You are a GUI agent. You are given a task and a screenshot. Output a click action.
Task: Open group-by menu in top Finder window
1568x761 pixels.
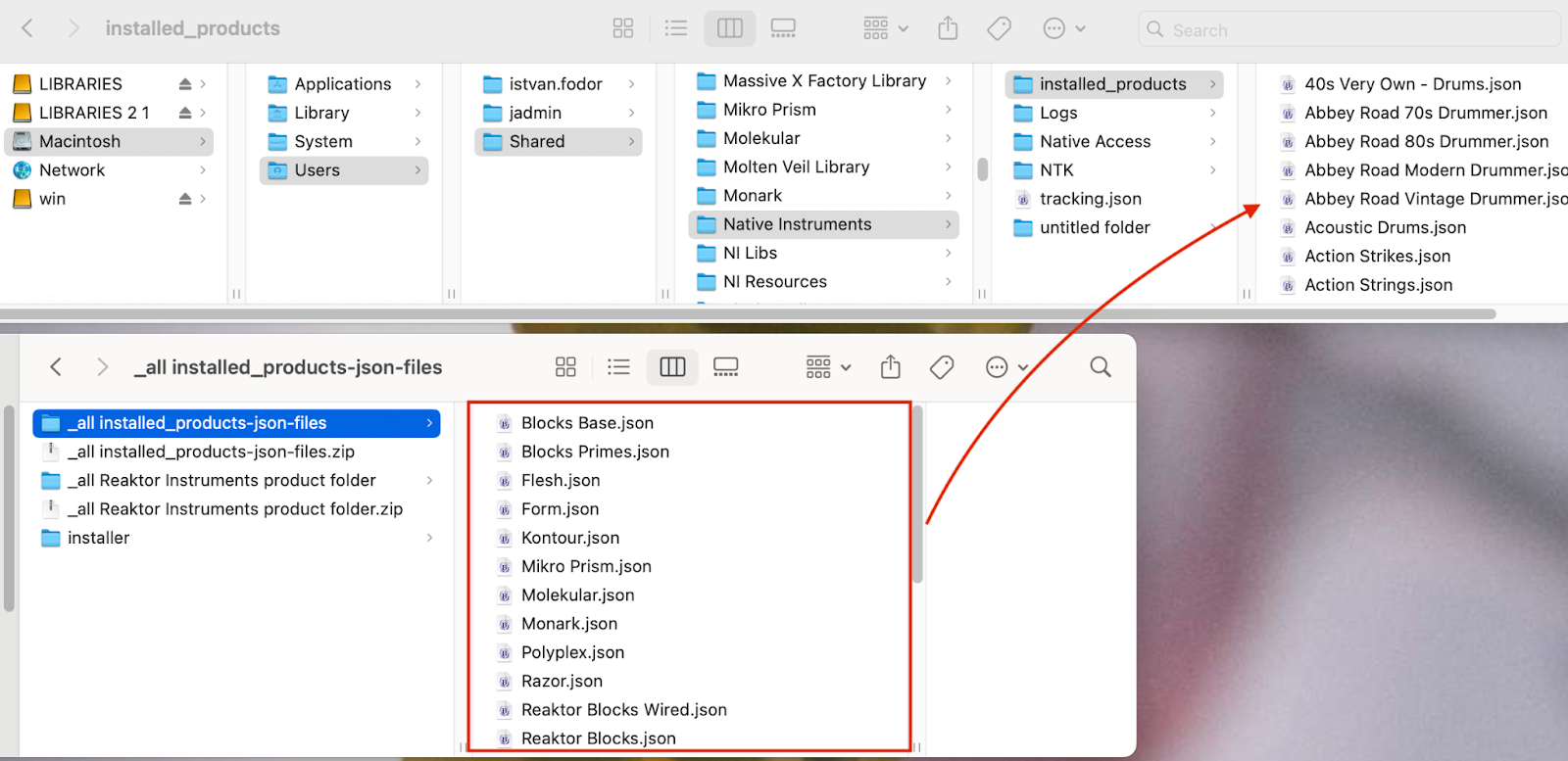pos(886,28)
